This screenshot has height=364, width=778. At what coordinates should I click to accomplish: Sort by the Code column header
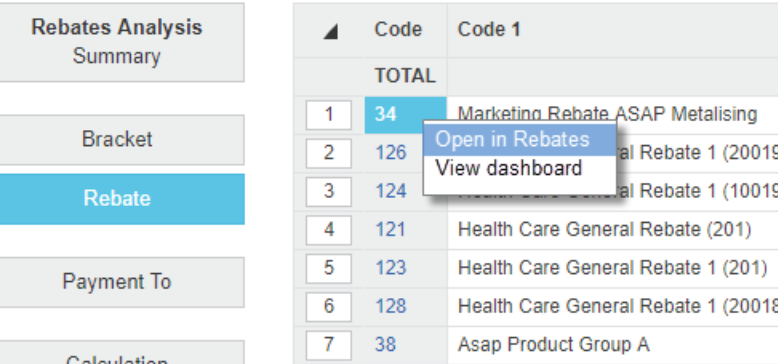tap(398, 30)
